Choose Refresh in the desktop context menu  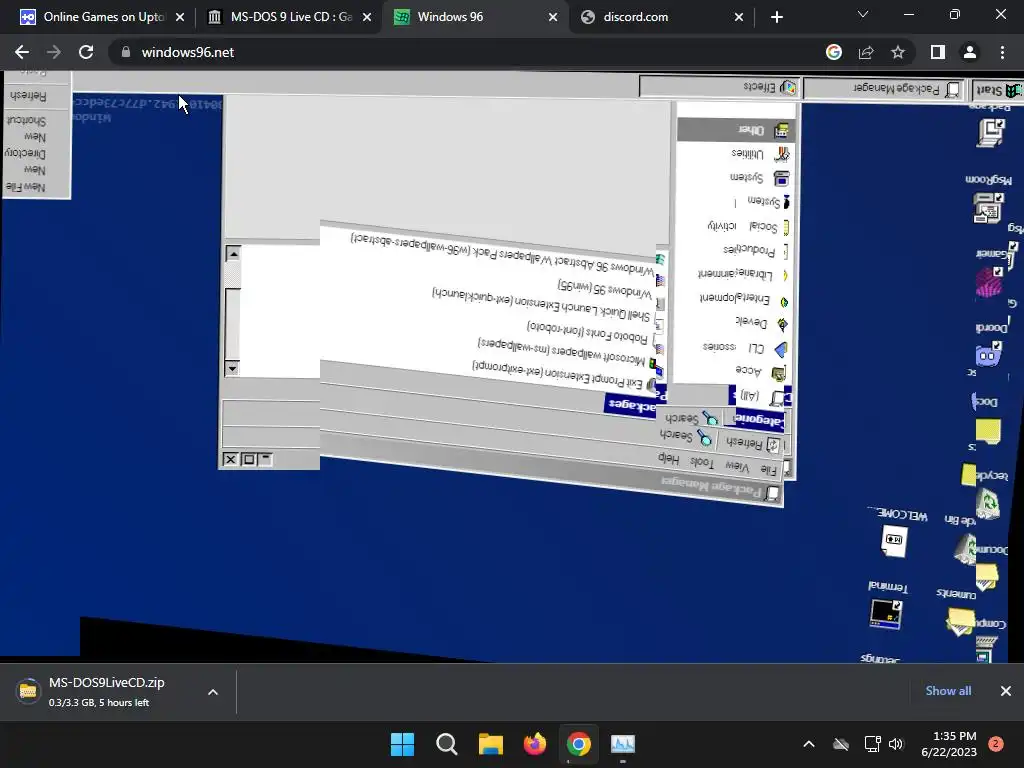coord(27,95)
